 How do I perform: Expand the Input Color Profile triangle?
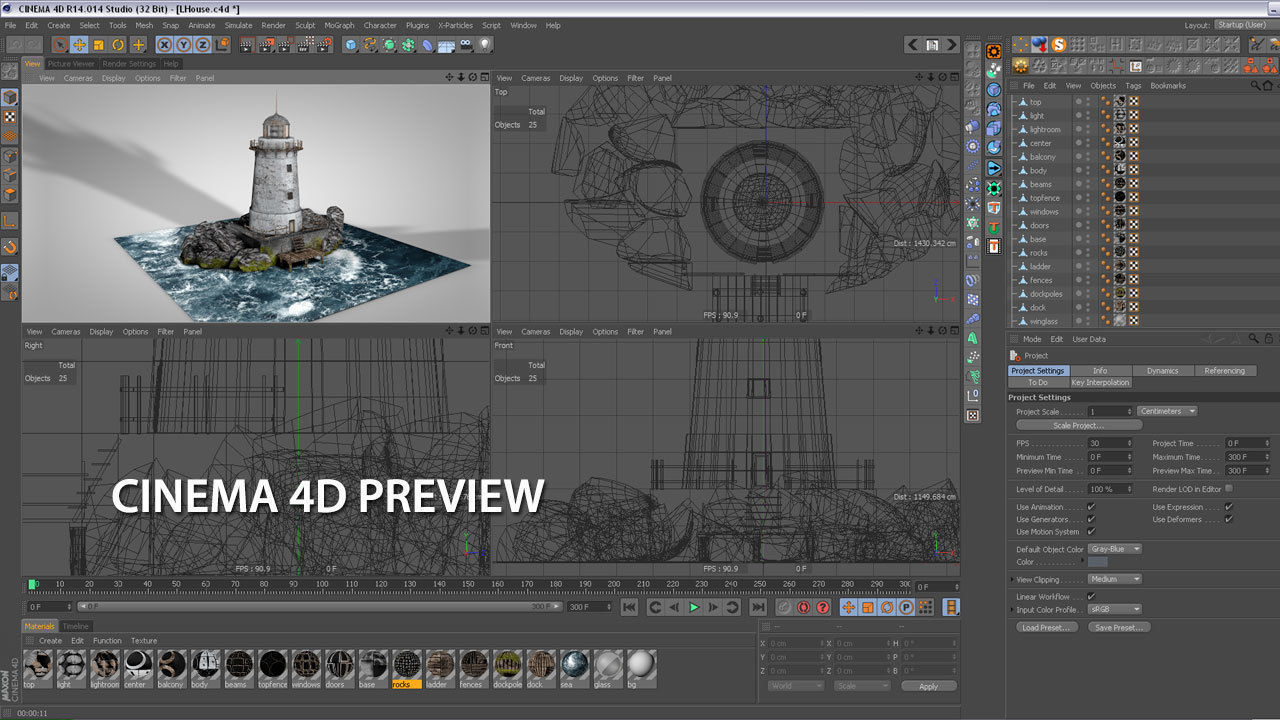coord(1012,609)
